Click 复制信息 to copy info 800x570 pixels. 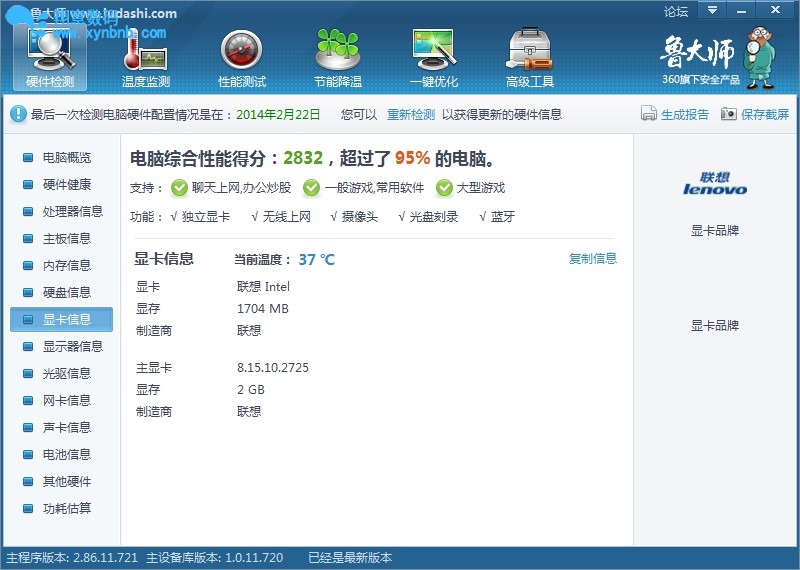point(593,259)
